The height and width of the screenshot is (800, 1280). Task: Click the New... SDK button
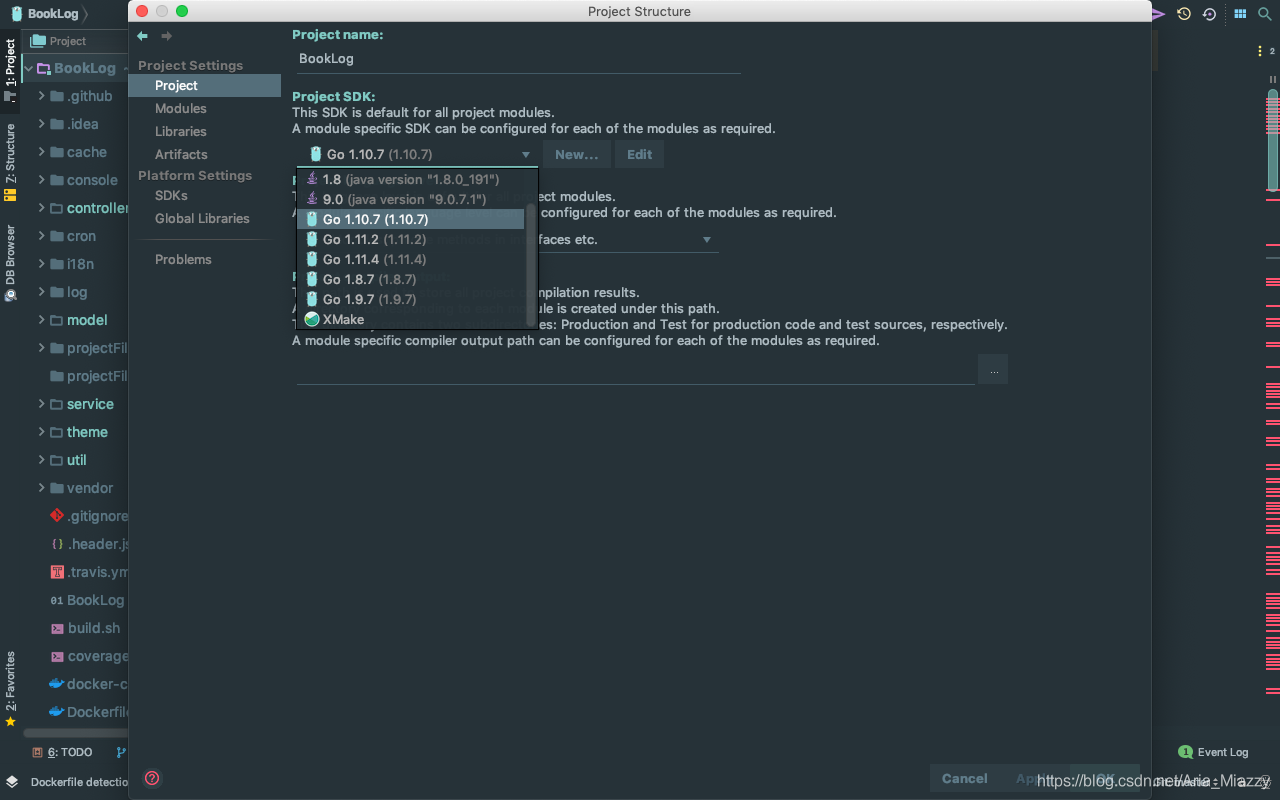(x=577, y=154)
